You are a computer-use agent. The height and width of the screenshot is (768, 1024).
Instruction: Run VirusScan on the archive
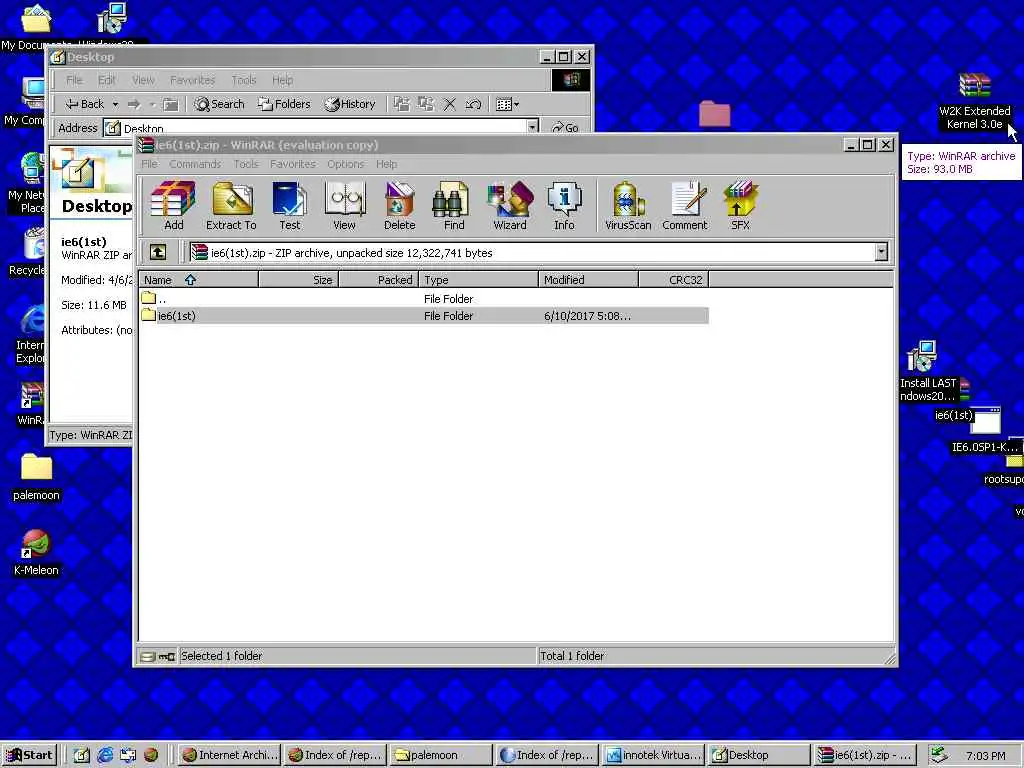click(628, 206)
